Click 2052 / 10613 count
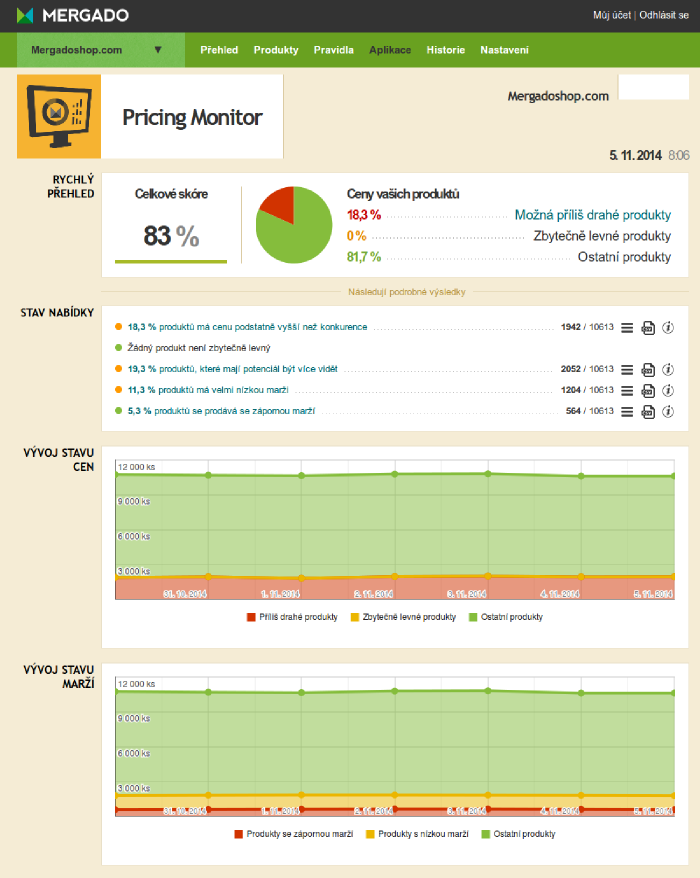This screenshot has height=878, width=700. 587,369
